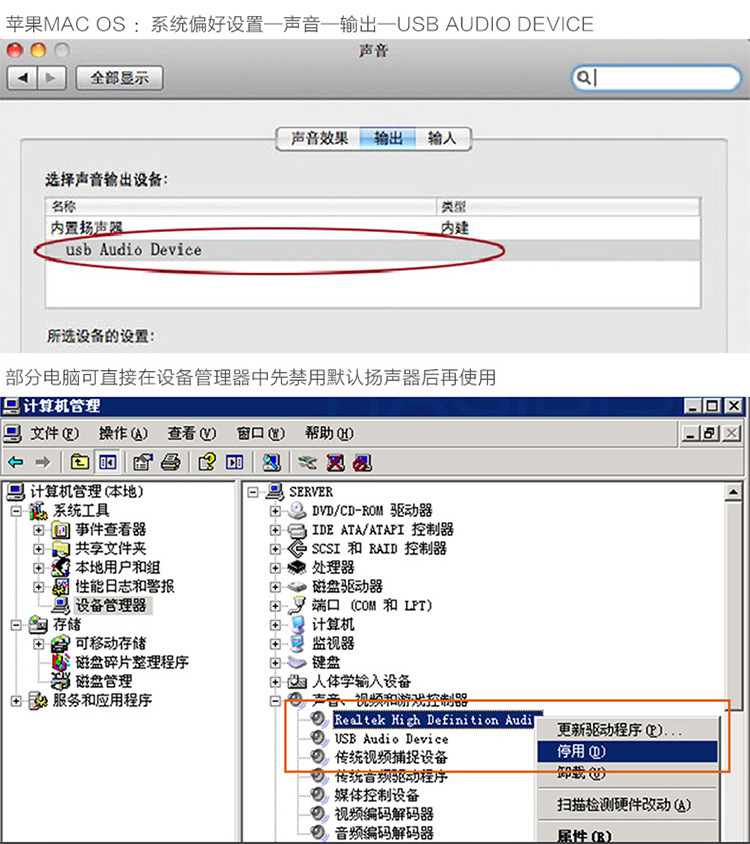This screenshot has height=844, width=750.
Task: Switch to the 声音效果 tab
Action: pos(319,139)
